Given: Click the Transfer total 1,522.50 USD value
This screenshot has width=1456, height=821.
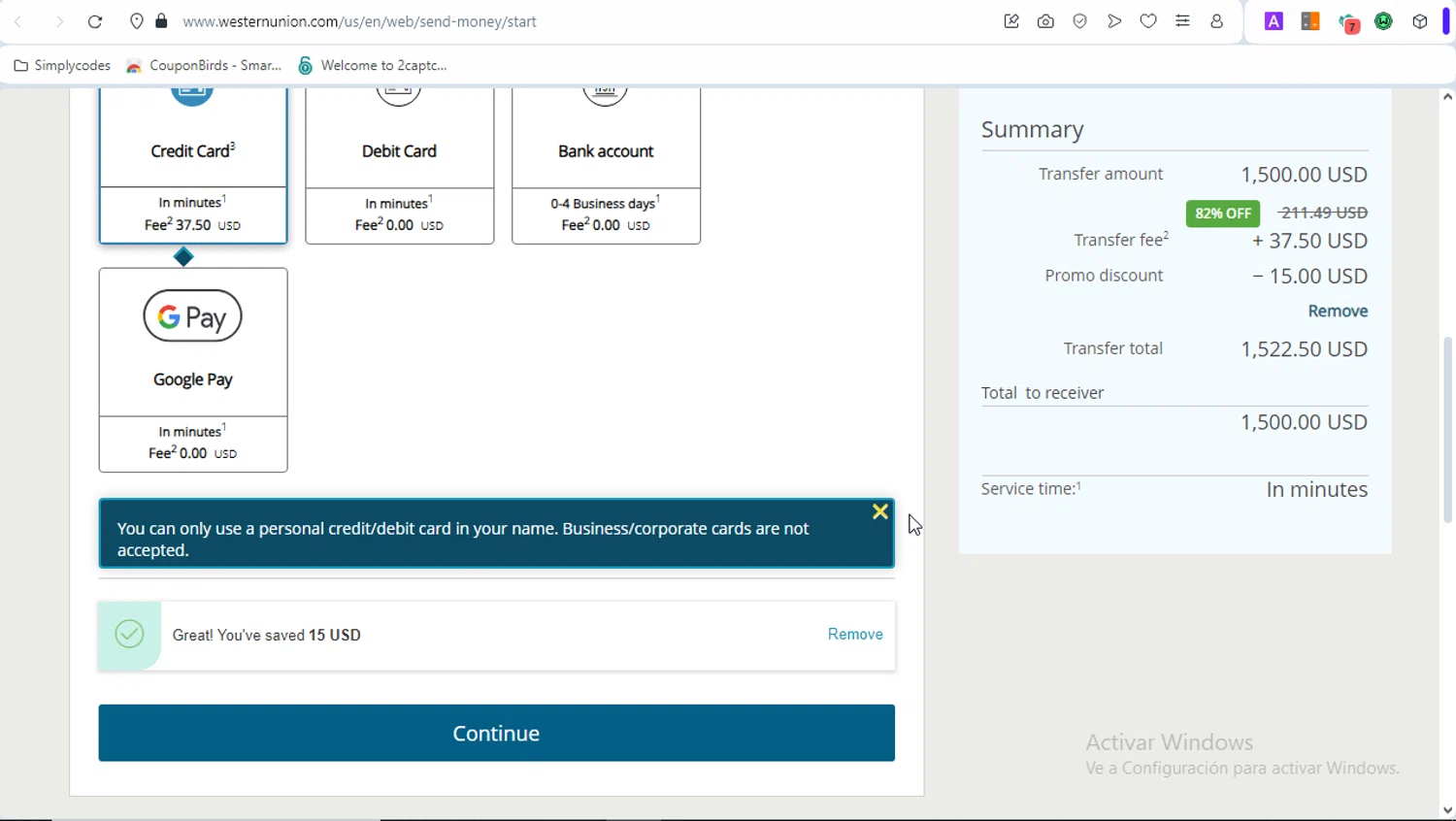Looking at the screenshot, I should 1304,349.
